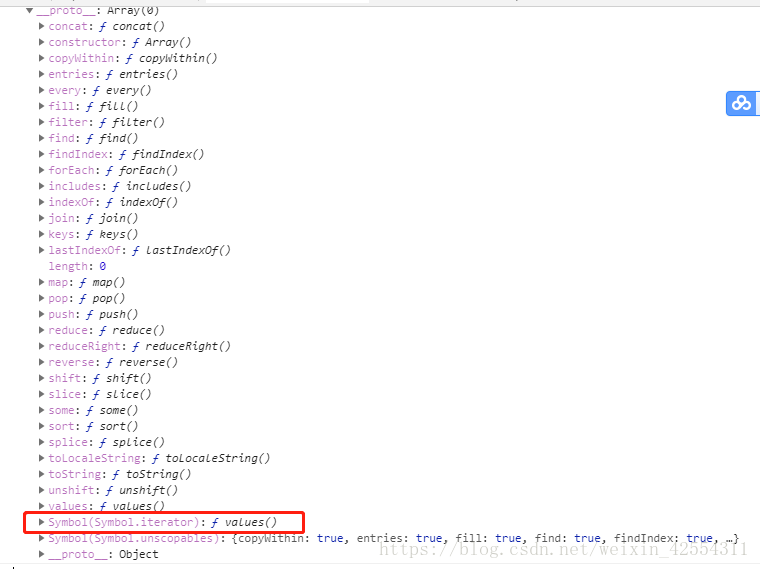Expand the keys property arrow

pos(42,234)
